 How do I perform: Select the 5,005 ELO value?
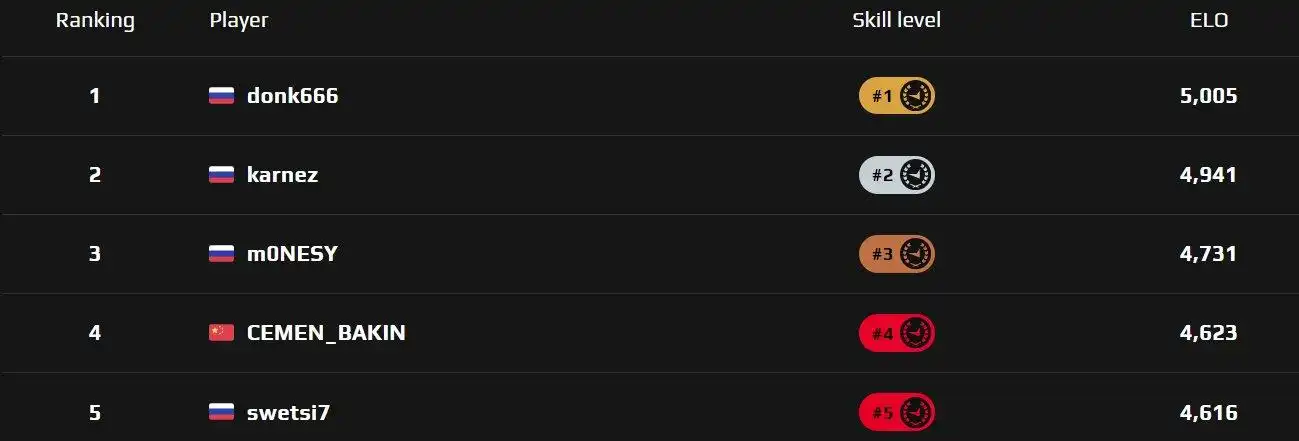(1208, 96)
